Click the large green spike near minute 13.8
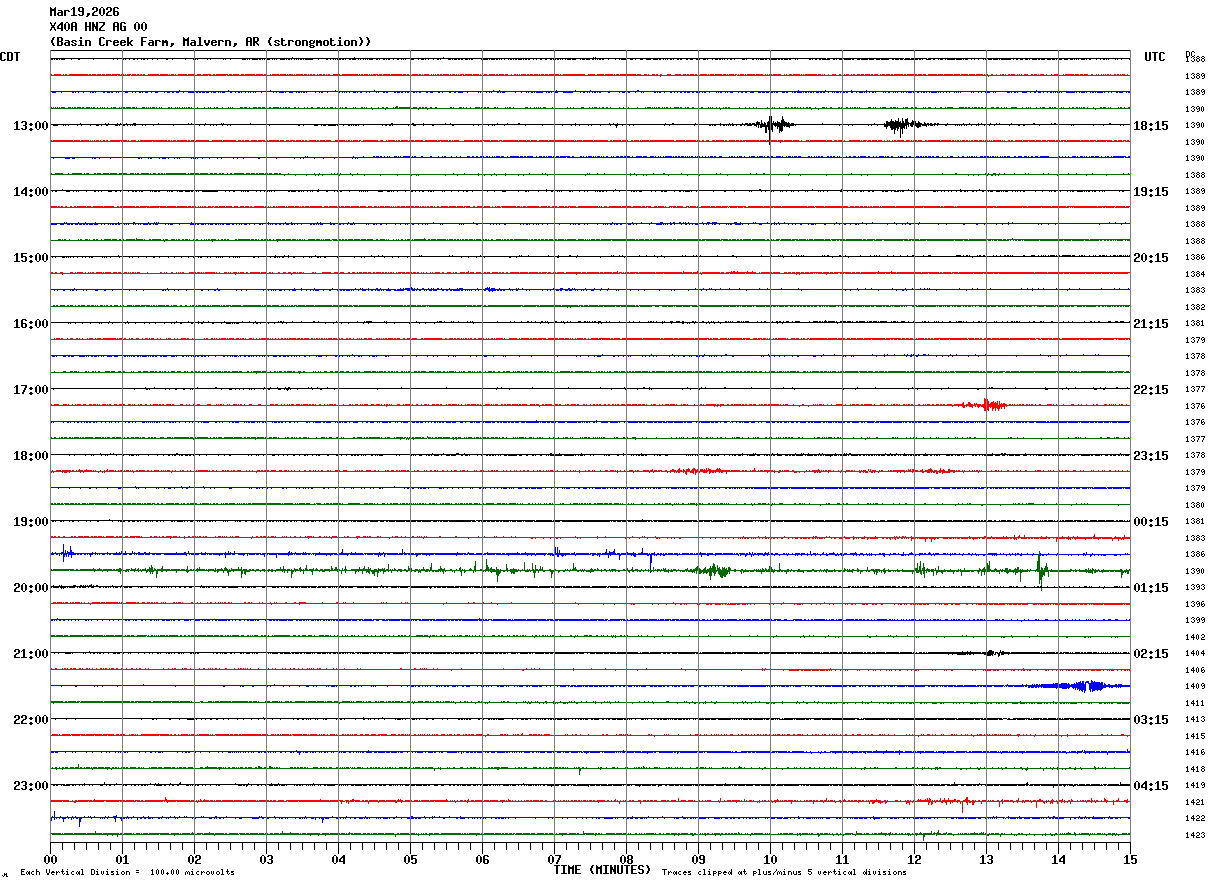This screenshot has height=886, width=1210. pyautogui.click(x=1041, y=570)
